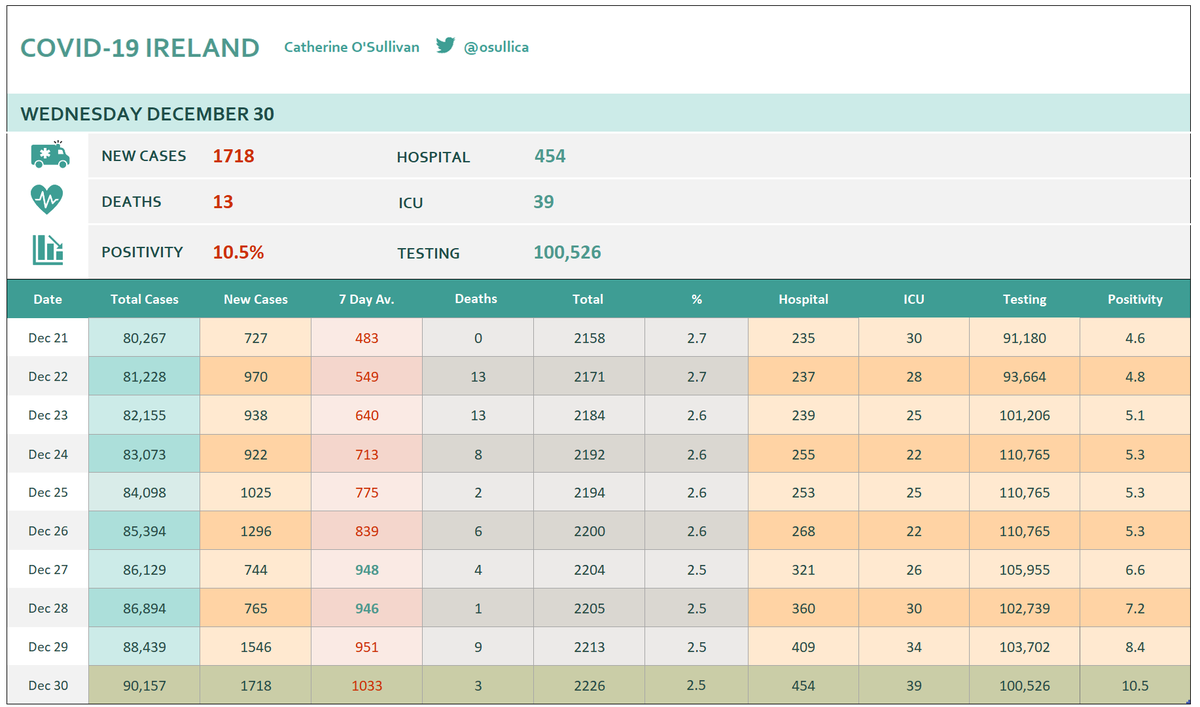The image size is (1200, 707).
Task: Click the Hospital column header
Action: tap(803, 299)
